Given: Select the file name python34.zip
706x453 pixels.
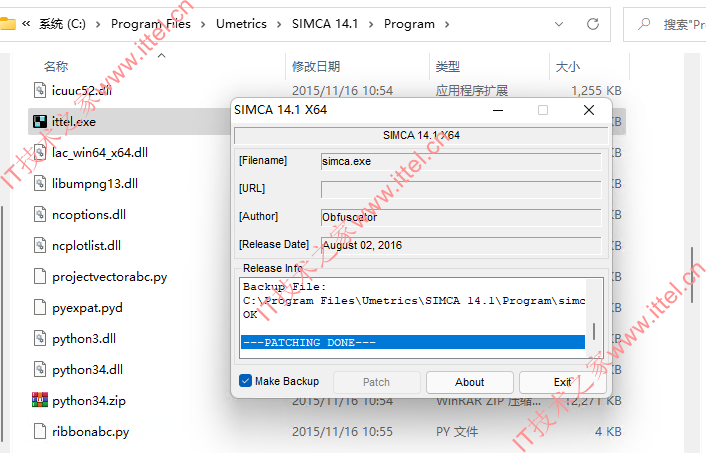Looking at the screenshot, I should (x=89, y=401).
